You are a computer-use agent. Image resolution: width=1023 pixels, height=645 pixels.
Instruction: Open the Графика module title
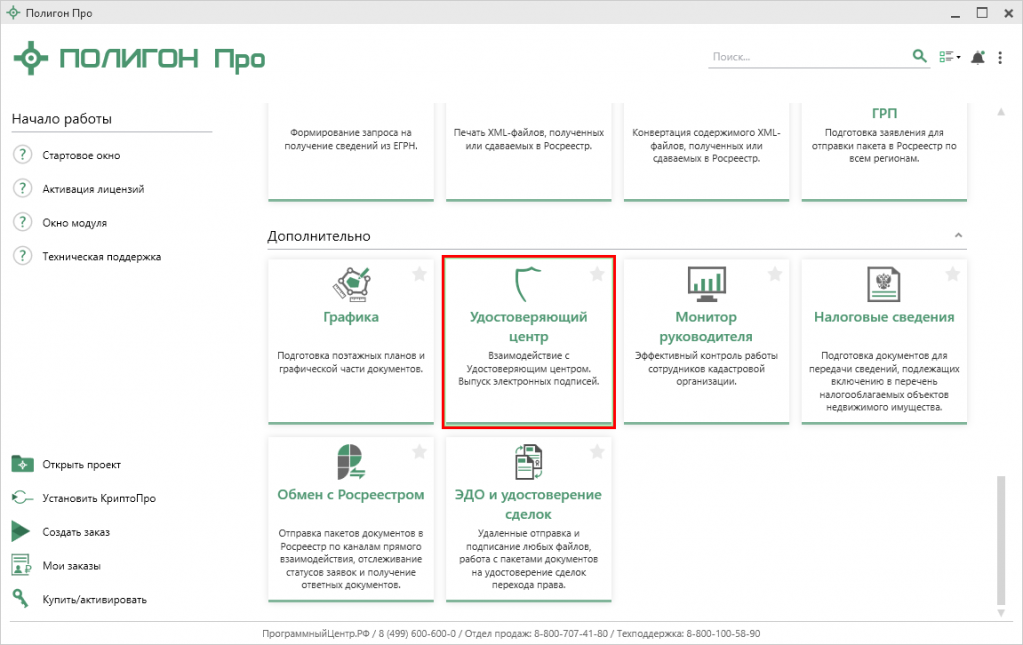point(351,317)
